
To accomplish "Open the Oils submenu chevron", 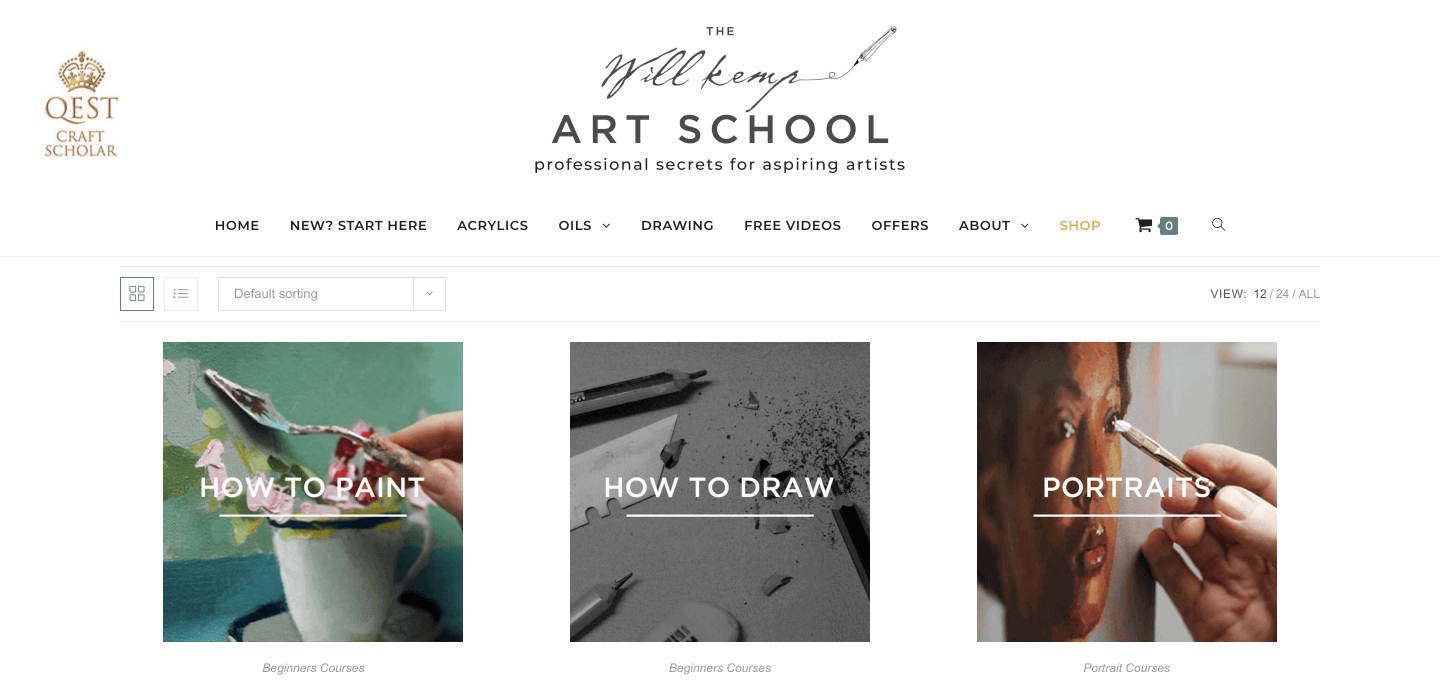I will click(x=606, y=226).
